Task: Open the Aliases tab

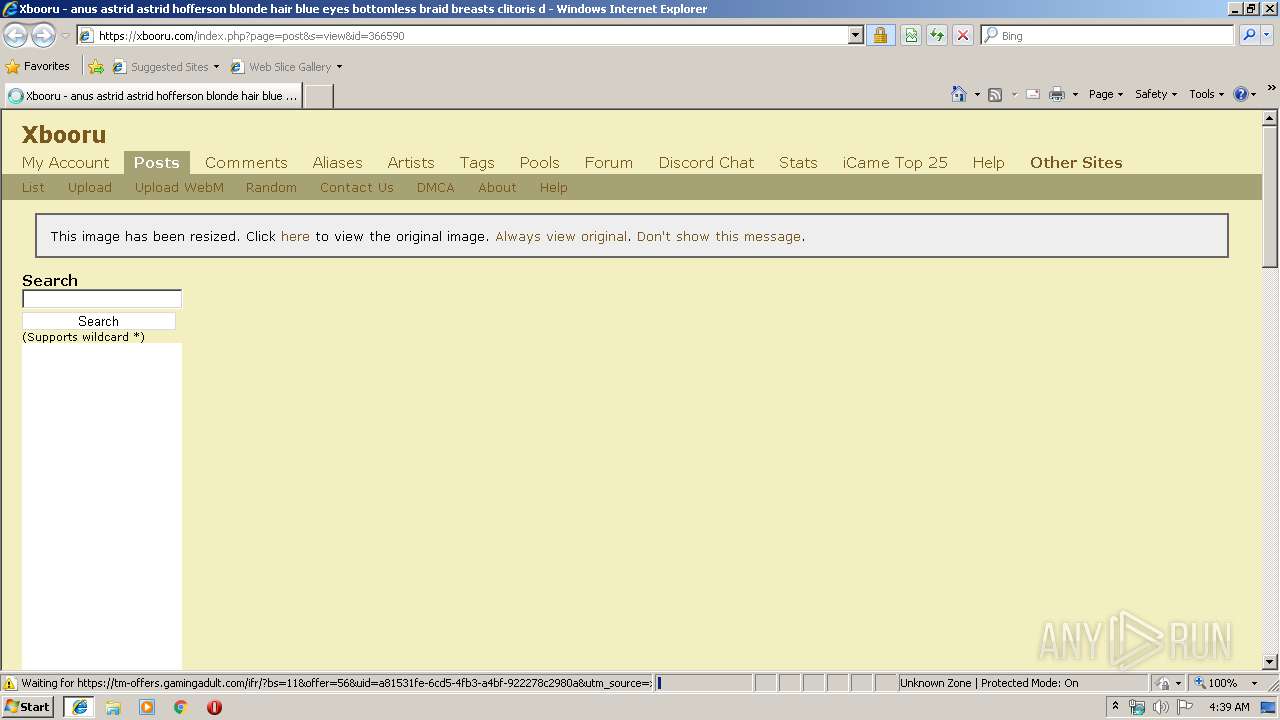Action: pyautogui.click(x=337, y=163)
